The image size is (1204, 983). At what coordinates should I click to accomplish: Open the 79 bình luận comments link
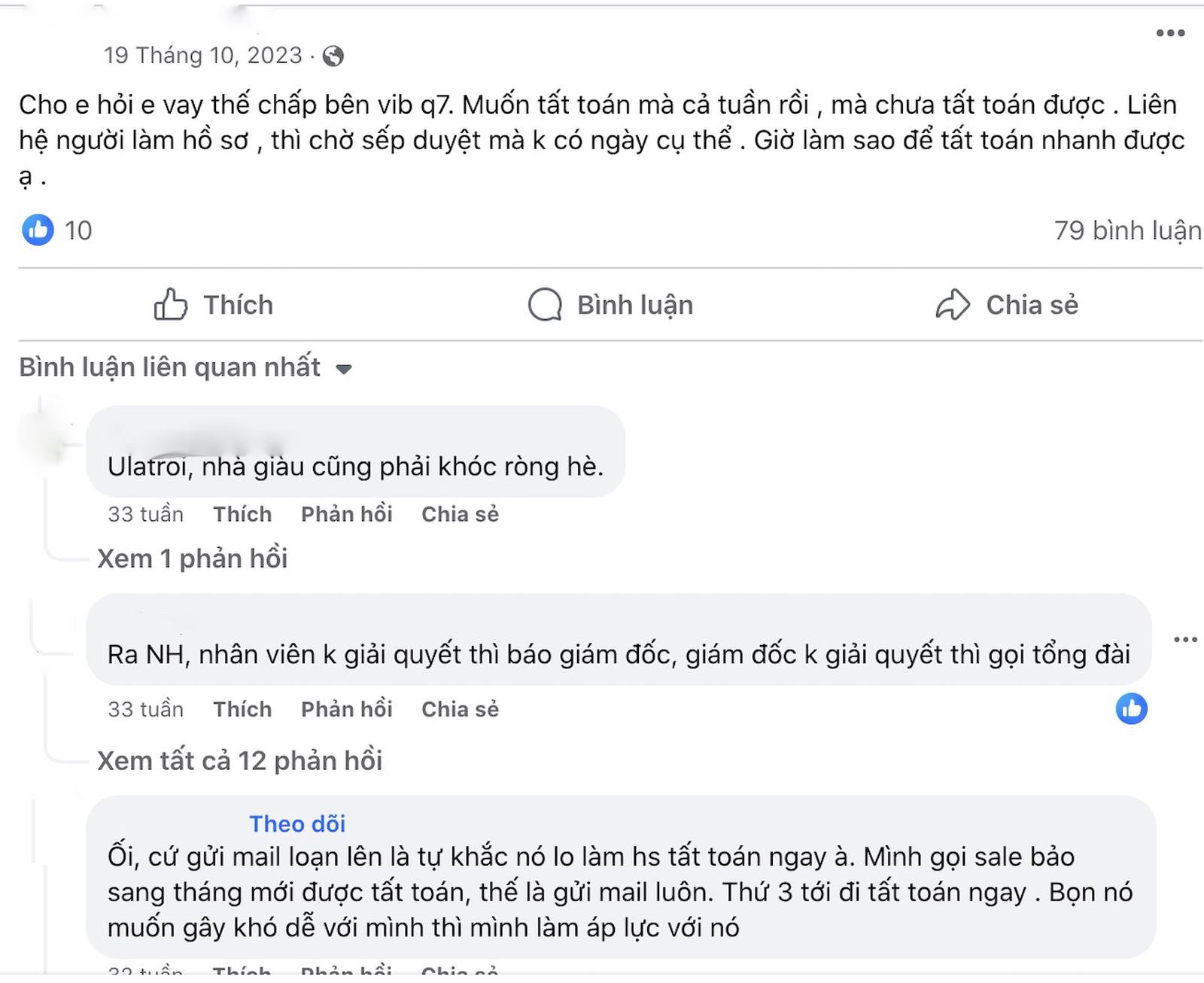[1126, 230]
